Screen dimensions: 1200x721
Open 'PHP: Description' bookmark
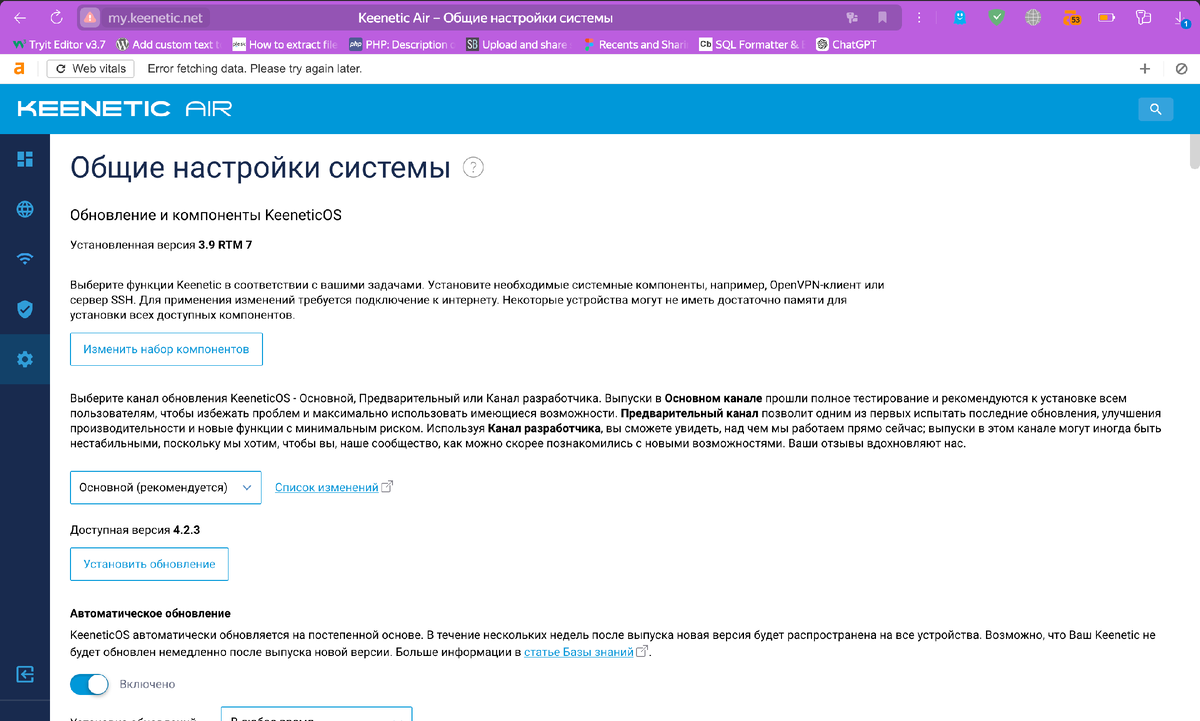401,44
